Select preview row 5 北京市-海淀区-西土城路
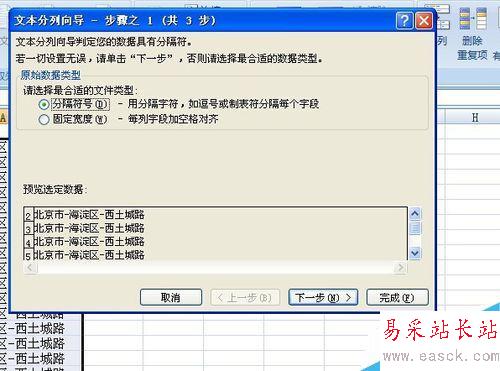500x371 pixels. pos(89,255)
